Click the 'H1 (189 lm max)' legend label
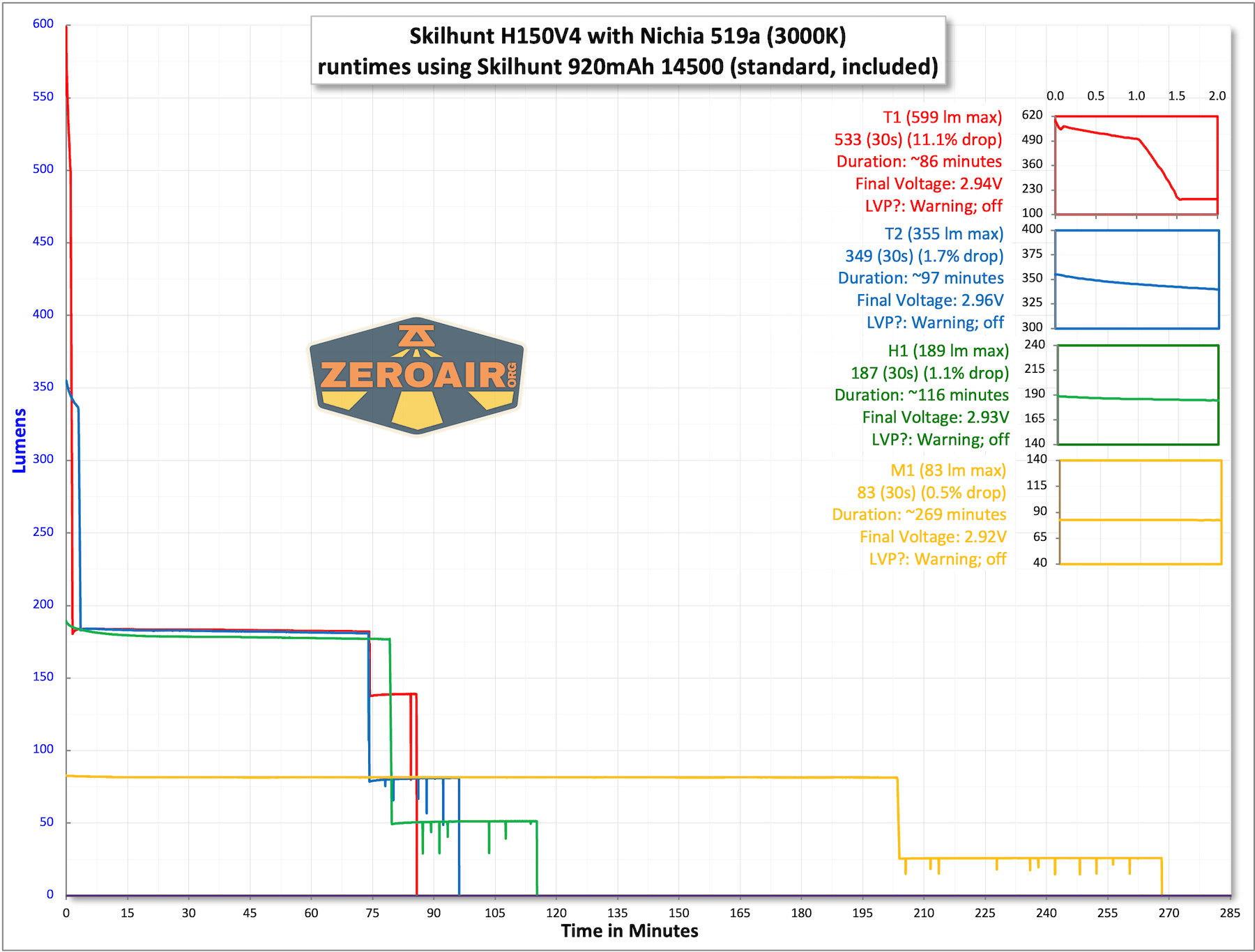Image resolution: width=1255 pixels, height=952 pixels. tap(948, 351)
